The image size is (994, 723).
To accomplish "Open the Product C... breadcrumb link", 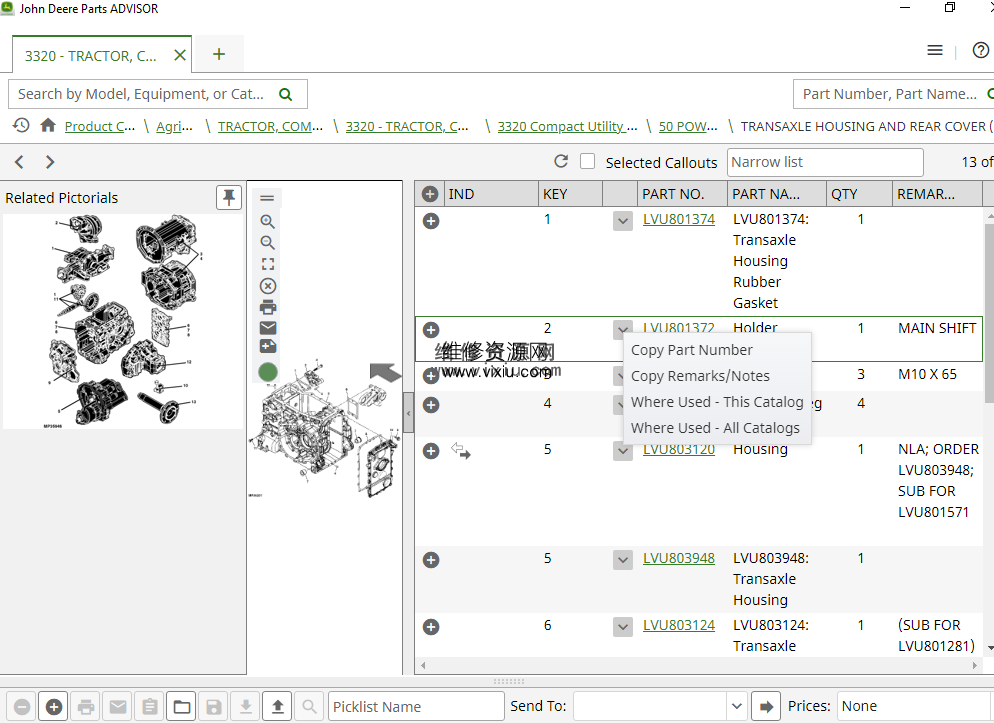I will pyautogui.click(x=100, y=126).
